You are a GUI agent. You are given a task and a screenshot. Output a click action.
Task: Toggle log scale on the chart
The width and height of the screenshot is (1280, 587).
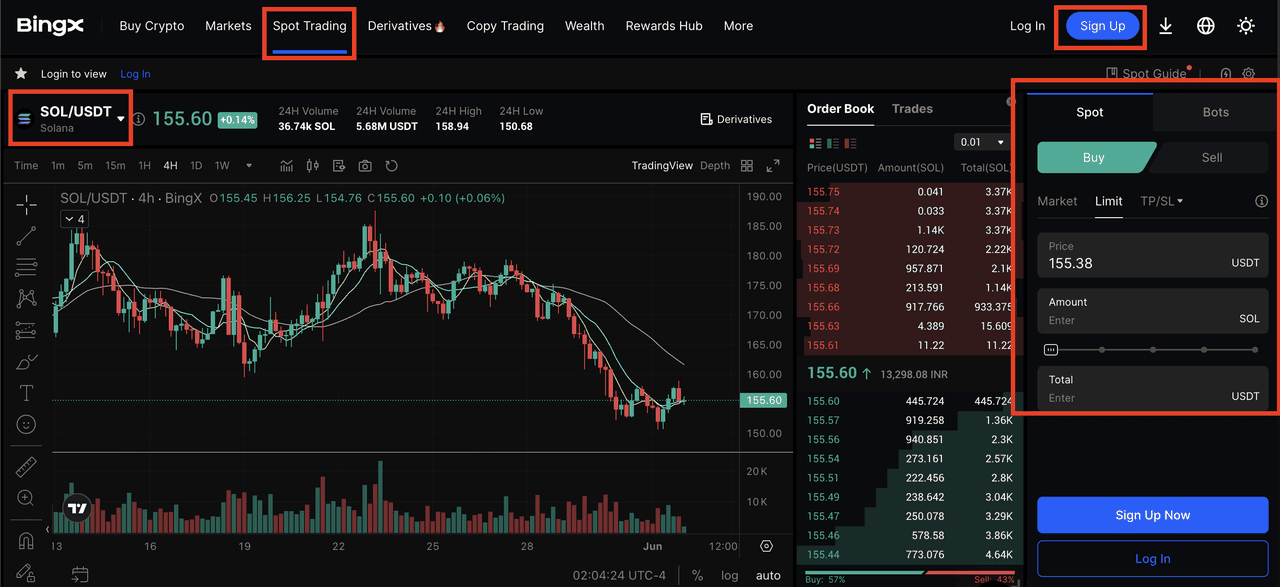[x=730, y=575]
